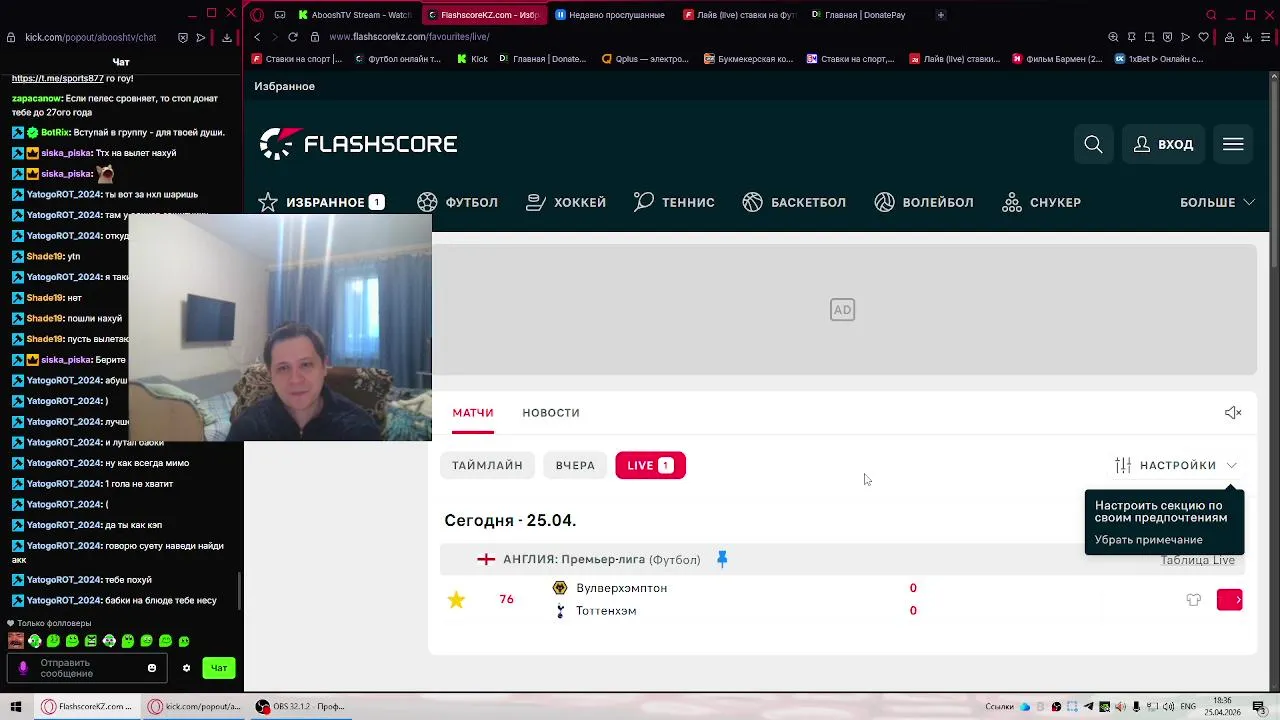Image resolution: width=1280 pixels, height=720 pixels.
Task: Open the АНГЛИЯ: Премьер-лига league link
Action: (x=574, y=559)
